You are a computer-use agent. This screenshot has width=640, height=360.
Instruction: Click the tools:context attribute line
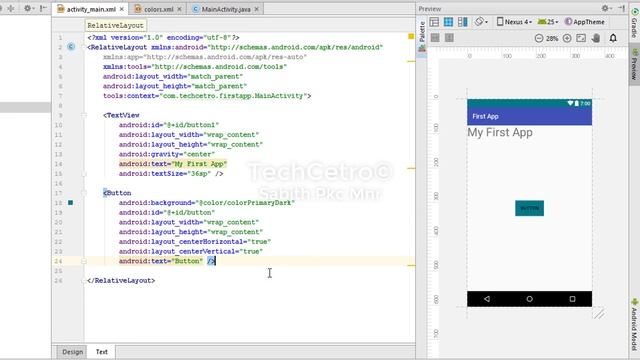[x=207, y=96]
